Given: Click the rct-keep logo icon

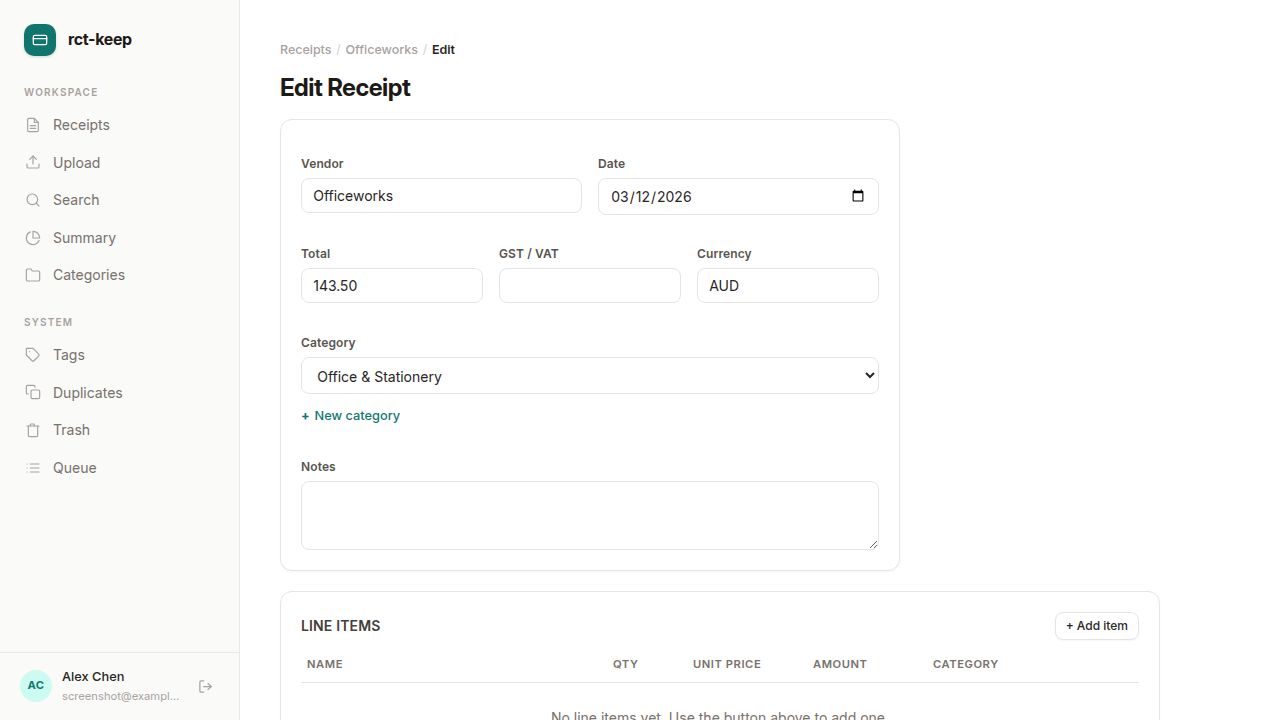Looking at the screenshot, I should click(39, 39).
